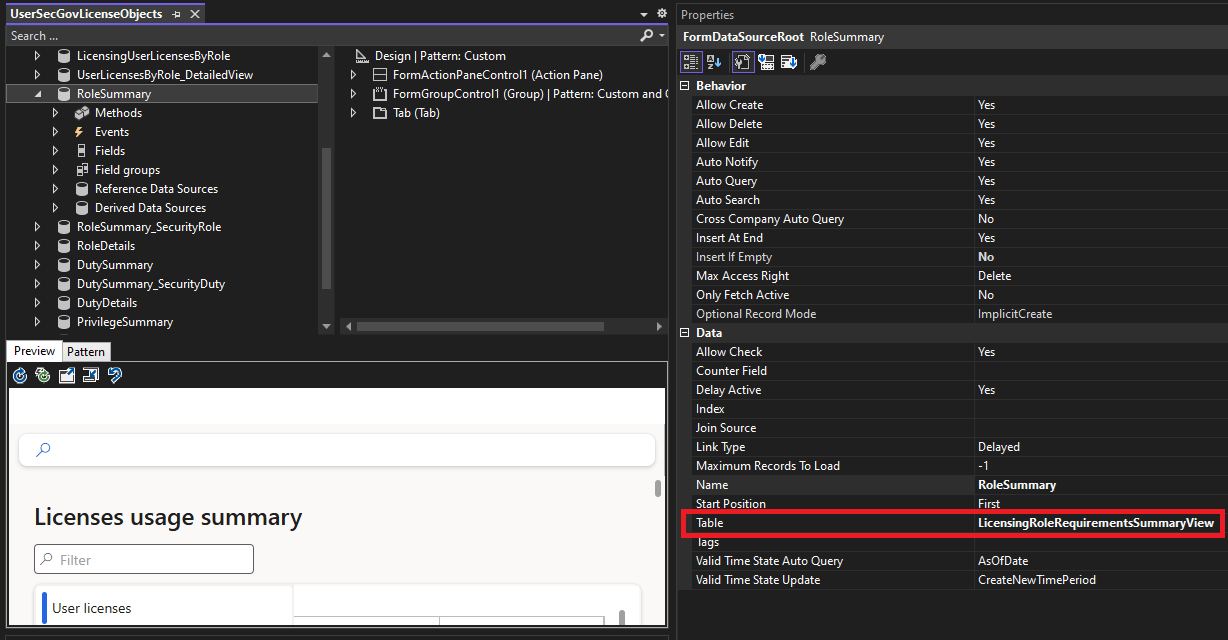Open Property Pages wrench icon
1228x640 pixels.
pyautogui.click(x=817, y=62)
